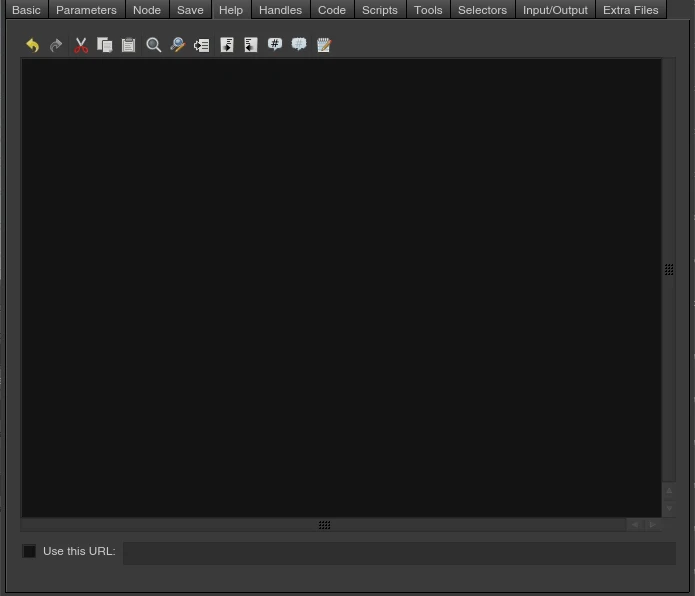This screenshot has height=596, width=695.
Task: Enable the 'Use this URL' checkbox
Action: click(29, 551)
